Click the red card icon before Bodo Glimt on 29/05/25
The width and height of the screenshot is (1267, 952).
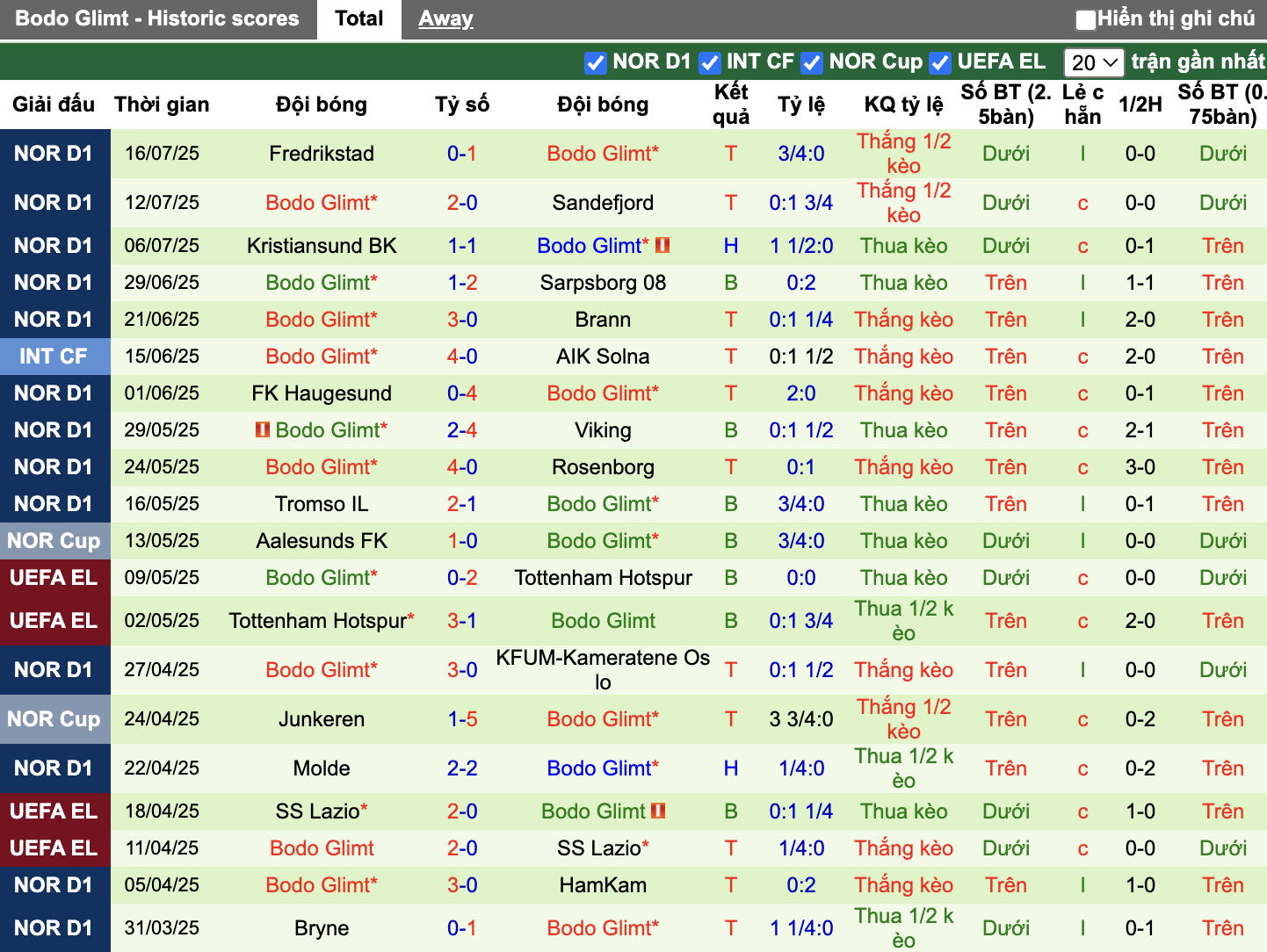(x=262, y=429)
